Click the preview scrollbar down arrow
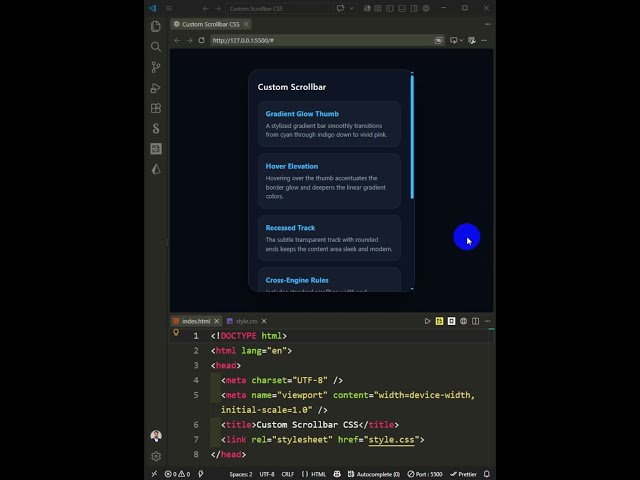The width and height of the screenshot is (640, 480). click(412, 289)
